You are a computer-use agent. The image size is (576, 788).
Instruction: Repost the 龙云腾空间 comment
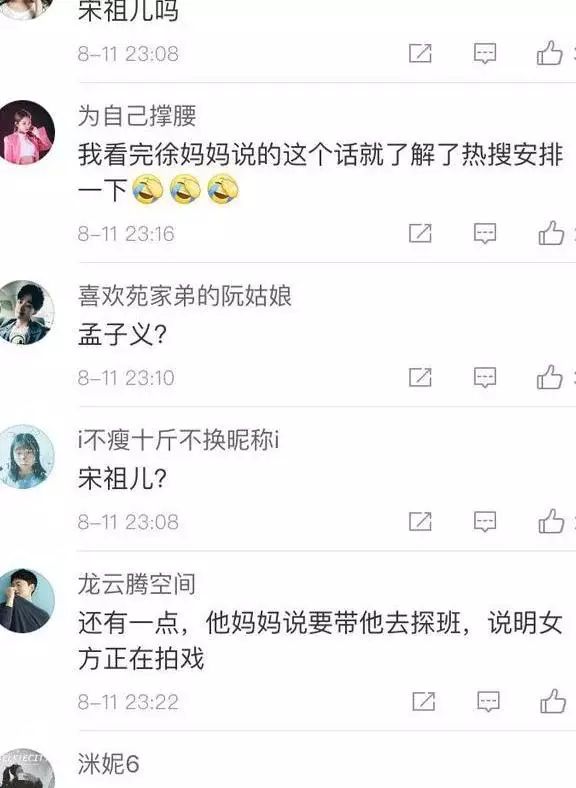pos(423,701)
